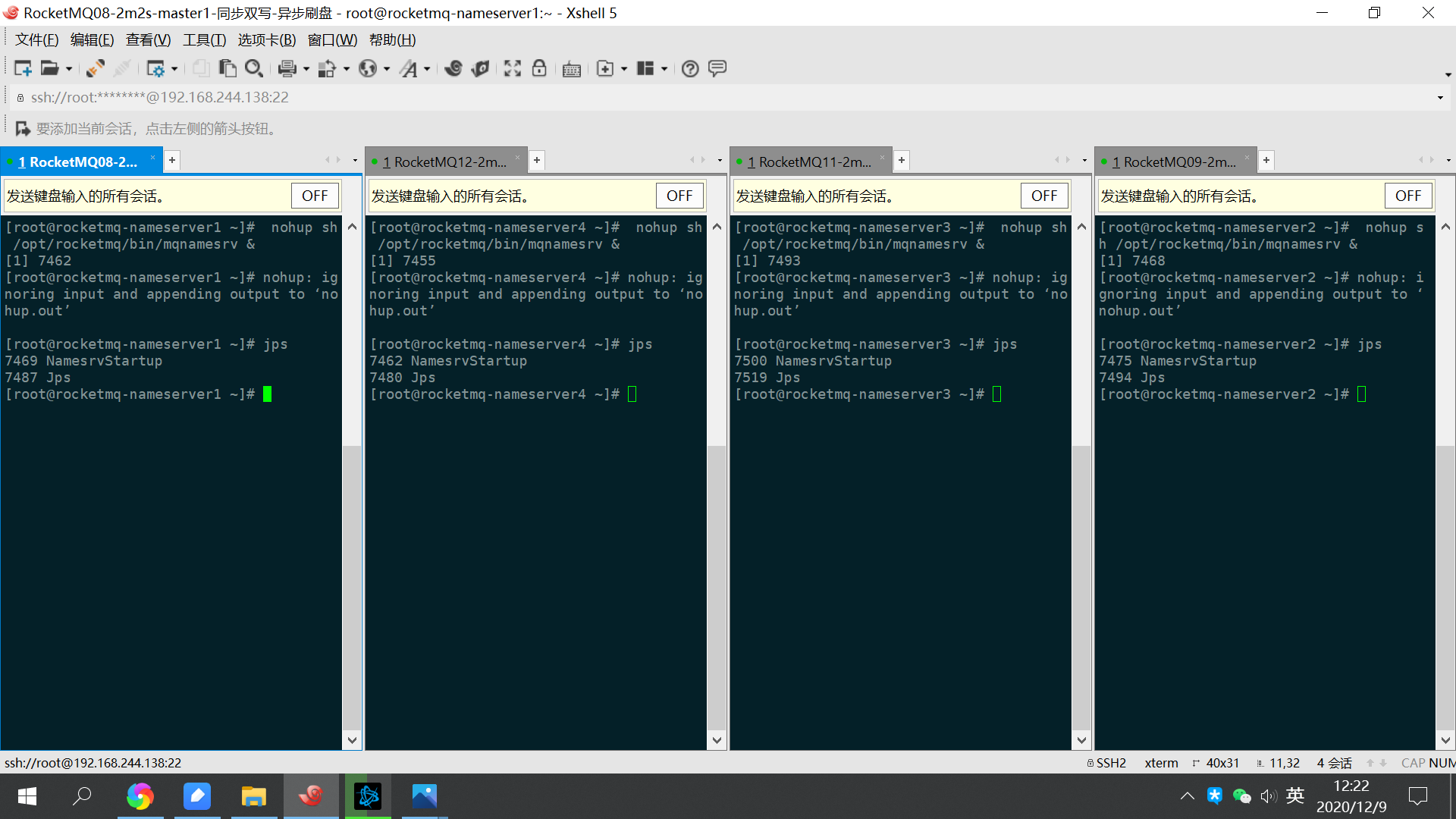Image resolution: width=1456 pixels, height=819 pixels.
Task: Click the feedback speech bubble icon
Action: pos(717,68)
